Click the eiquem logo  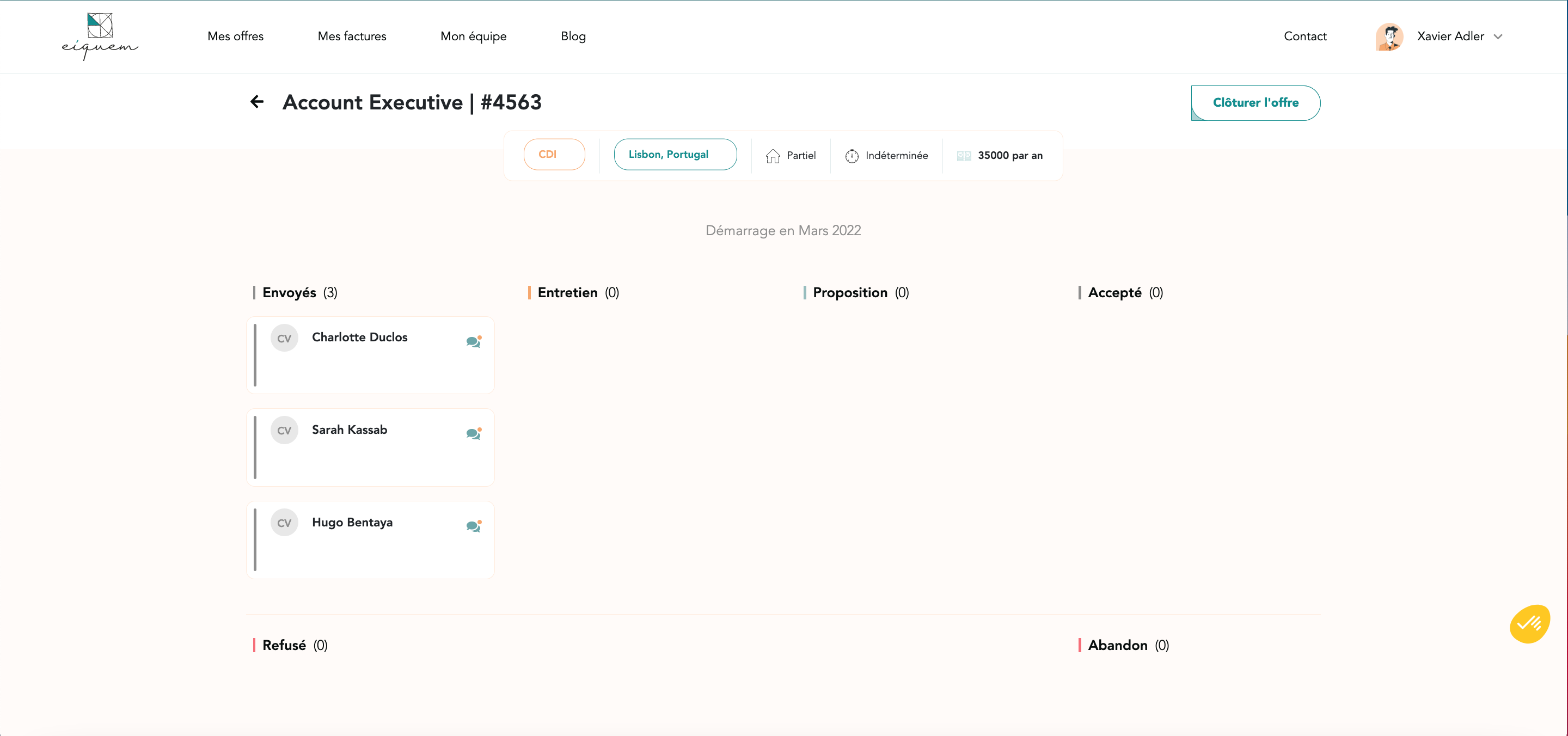[100, 36]
